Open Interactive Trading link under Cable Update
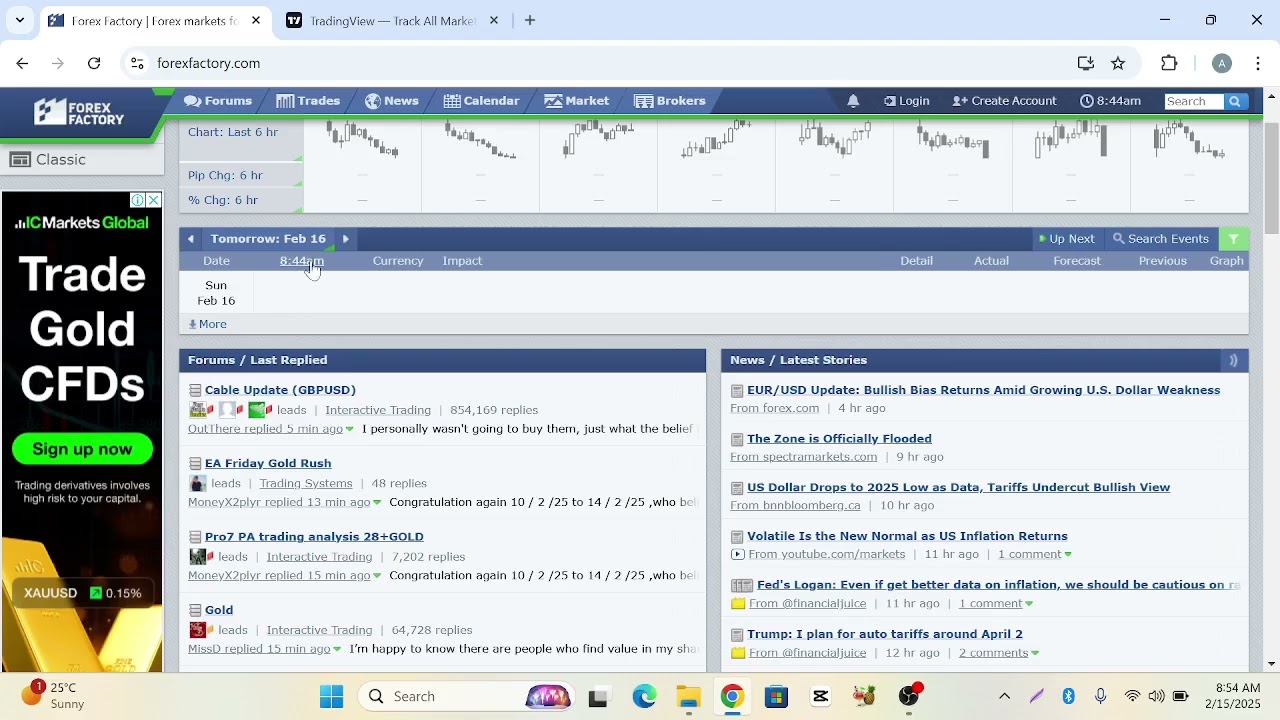 coord(378,410)
